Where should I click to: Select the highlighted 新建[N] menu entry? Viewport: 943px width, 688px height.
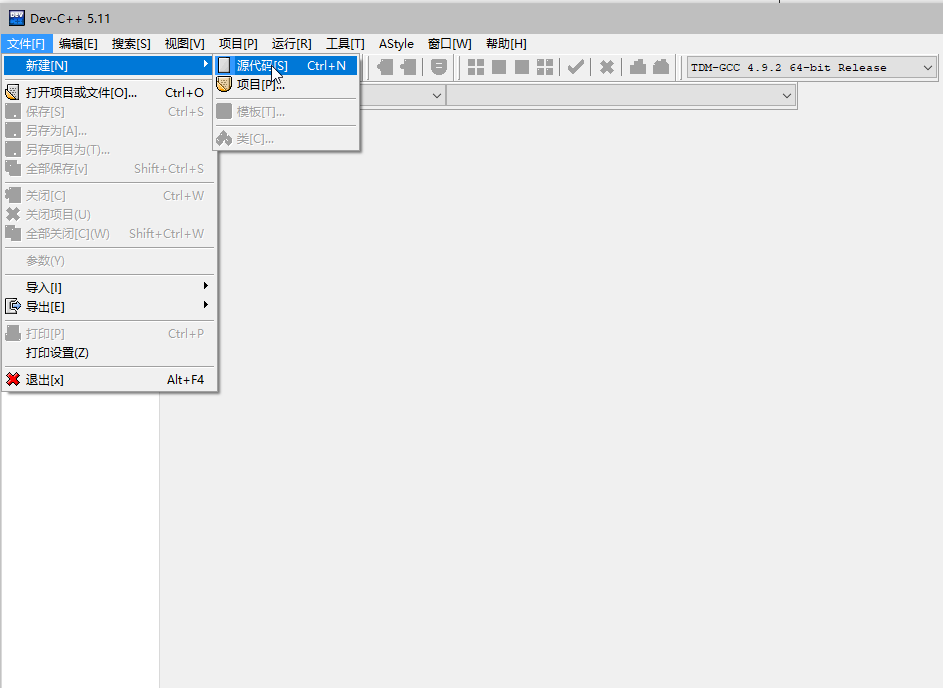click(109, 66)
